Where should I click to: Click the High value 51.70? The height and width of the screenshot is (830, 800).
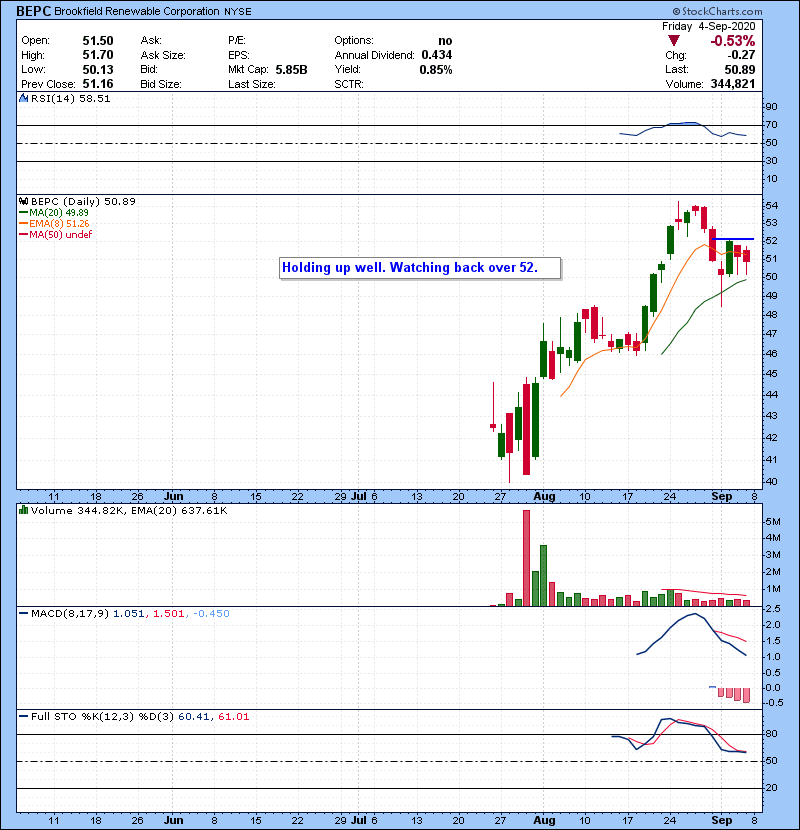point(98,55)
